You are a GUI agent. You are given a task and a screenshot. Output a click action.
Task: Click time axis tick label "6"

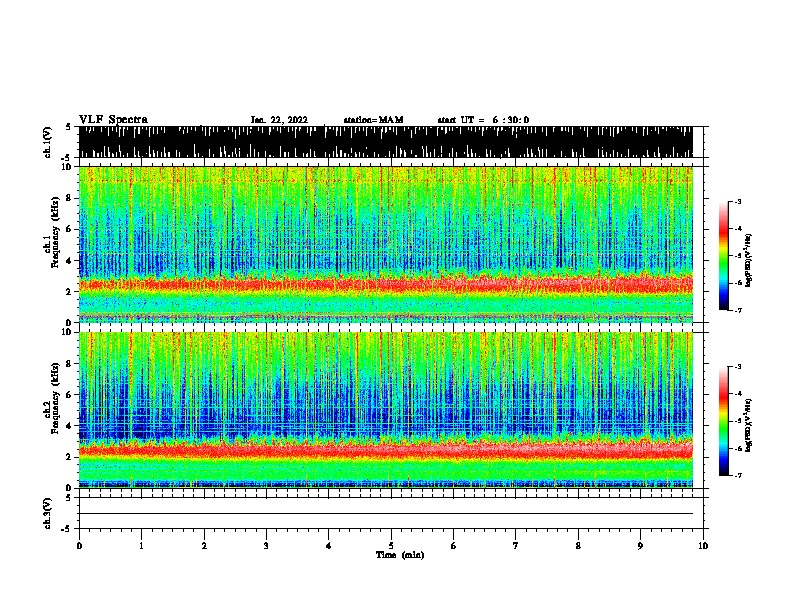tap(453, 546)
